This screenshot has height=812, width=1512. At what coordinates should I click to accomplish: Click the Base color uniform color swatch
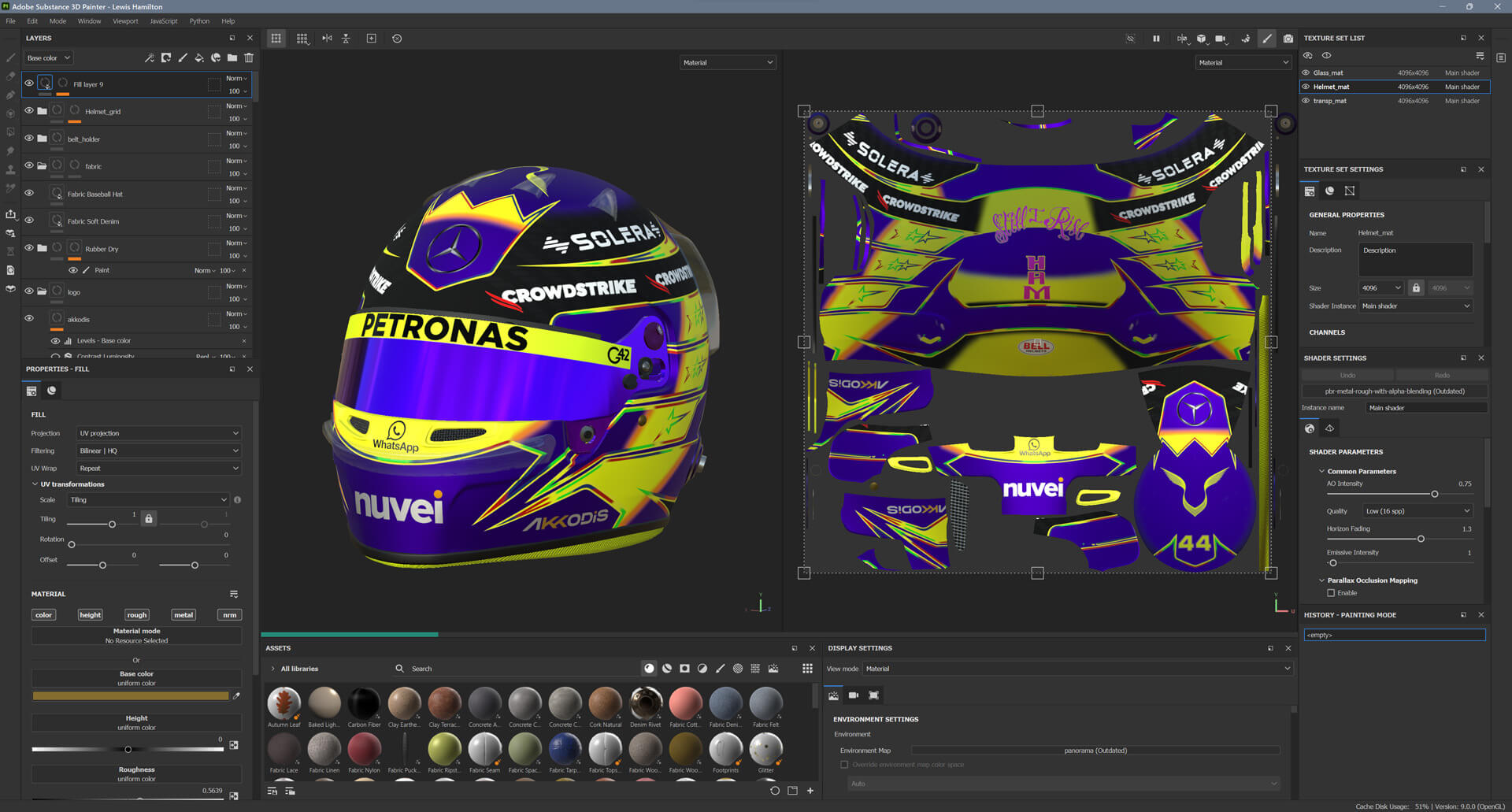pyautogui.click(x=131, y=696)
